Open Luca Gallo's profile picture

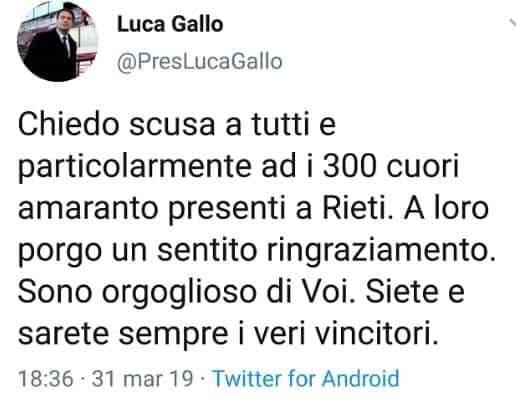point(57,42)
